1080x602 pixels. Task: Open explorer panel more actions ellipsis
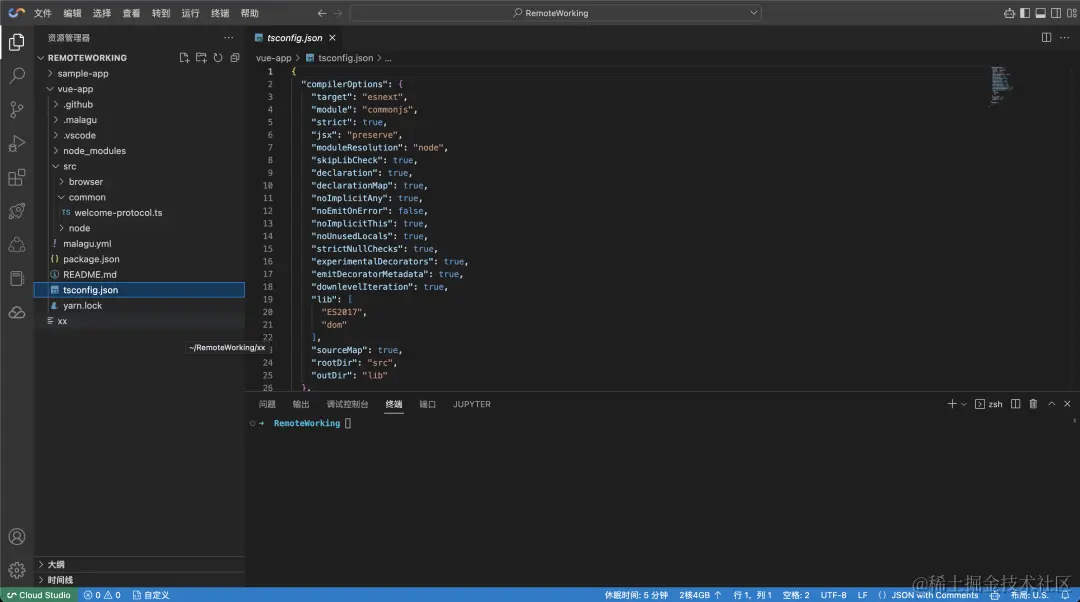(x=229, y=38)
